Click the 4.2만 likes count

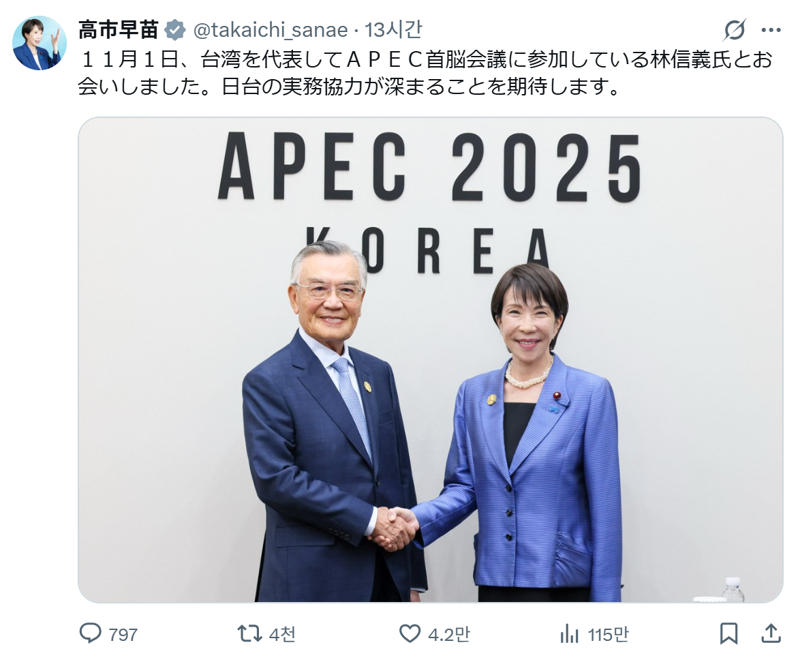448,634
